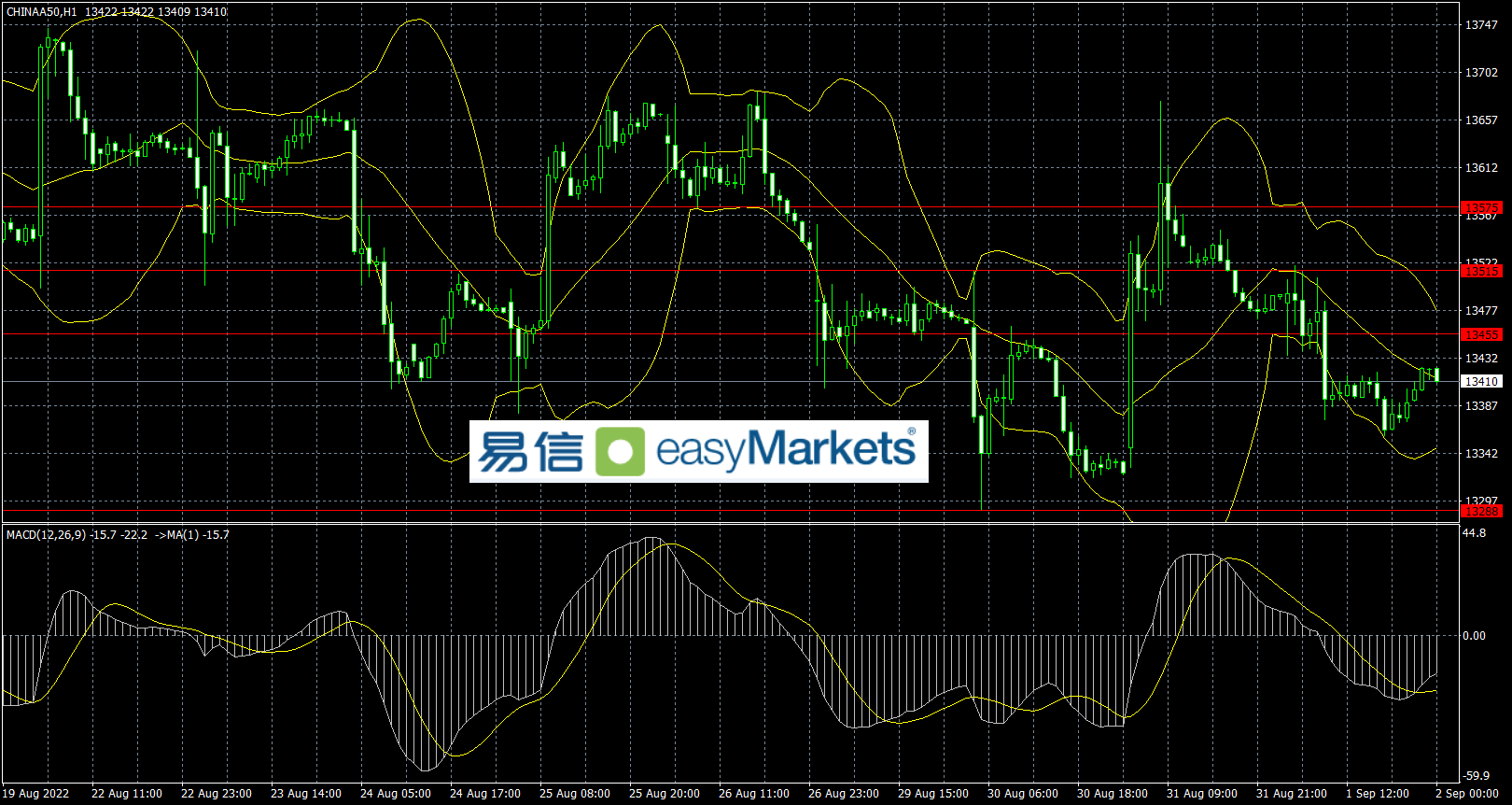
Task: Click the MACD -59.9 scale label
Action: coord(1477,776)
